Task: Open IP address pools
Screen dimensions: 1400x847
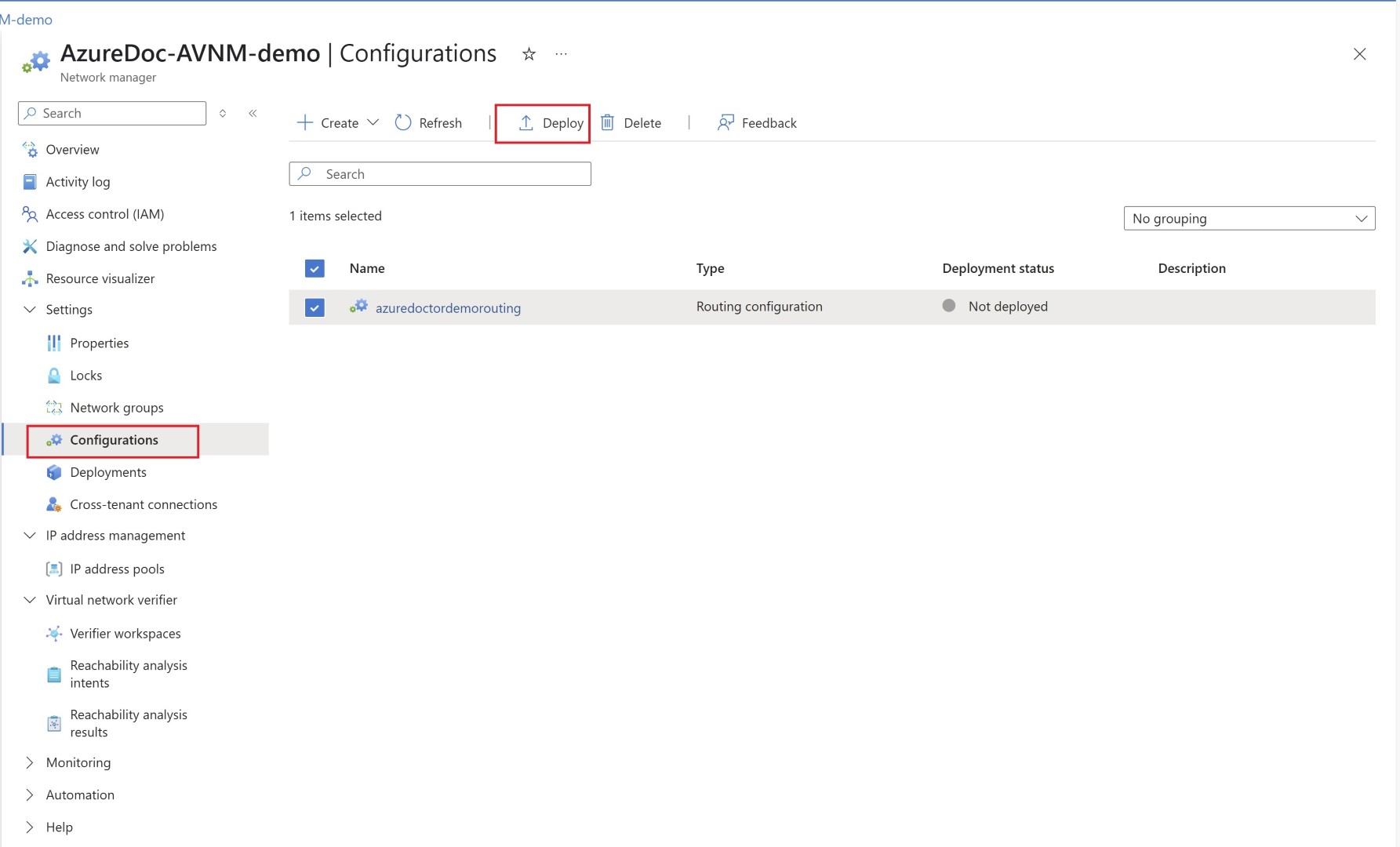Action: point(117,569)
